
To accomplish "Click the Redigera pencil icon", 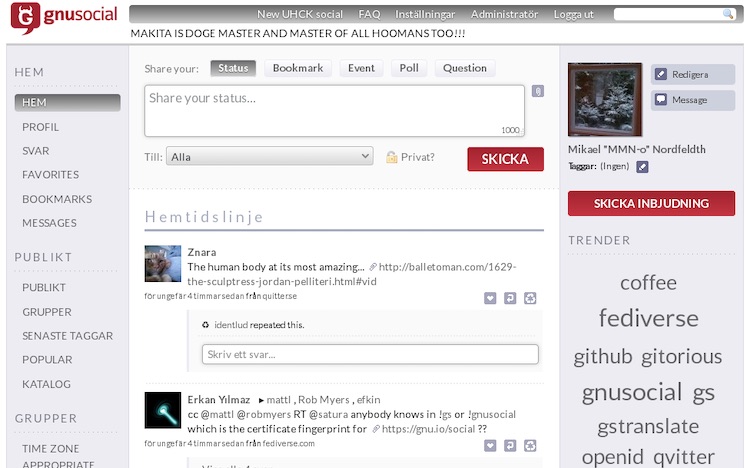I will click(x=661, y=74).
